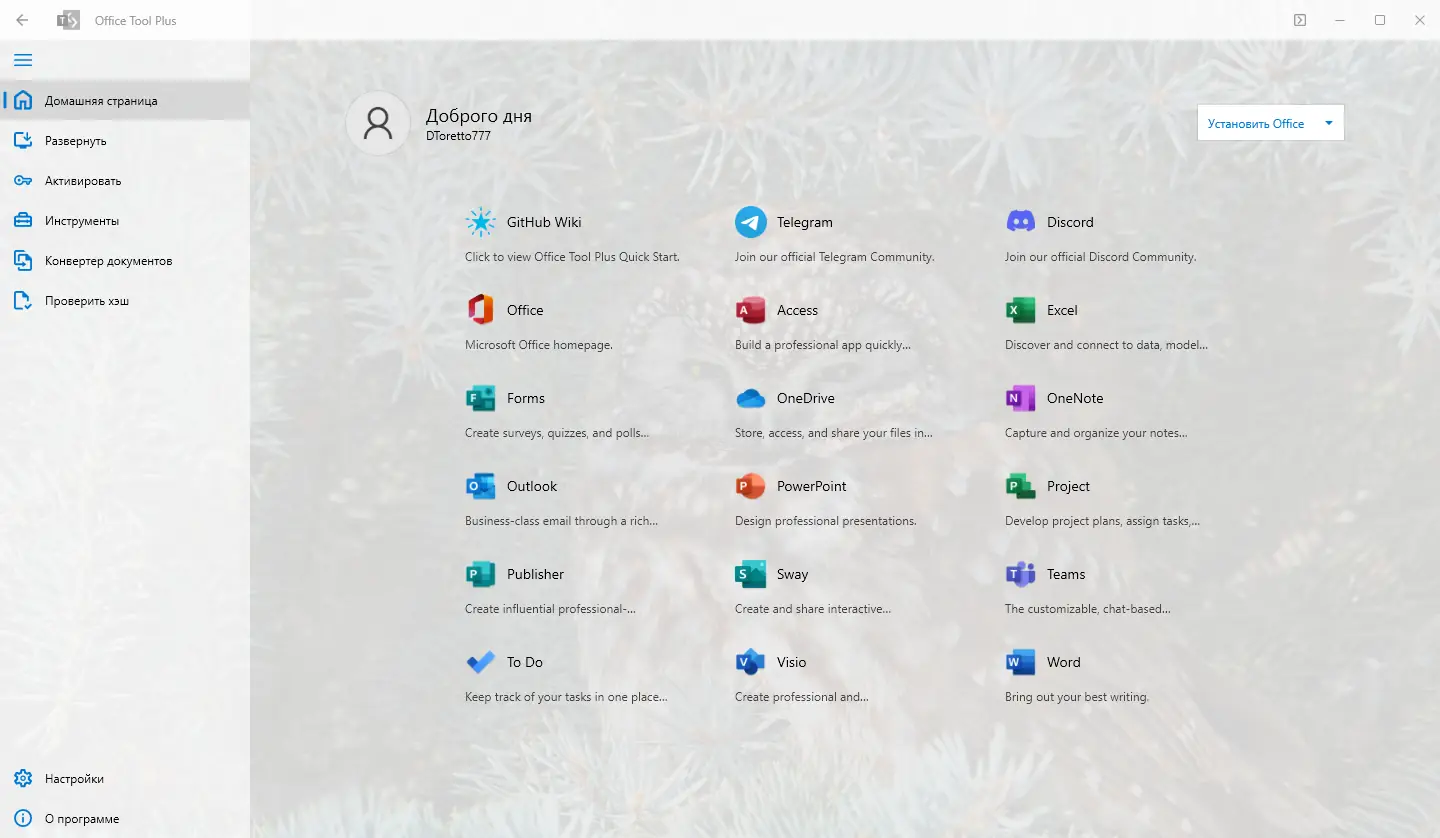The width and height of the screenshot is (1440, 838).
Task: Select О программе in the sidebar
Action: [125, 819]
